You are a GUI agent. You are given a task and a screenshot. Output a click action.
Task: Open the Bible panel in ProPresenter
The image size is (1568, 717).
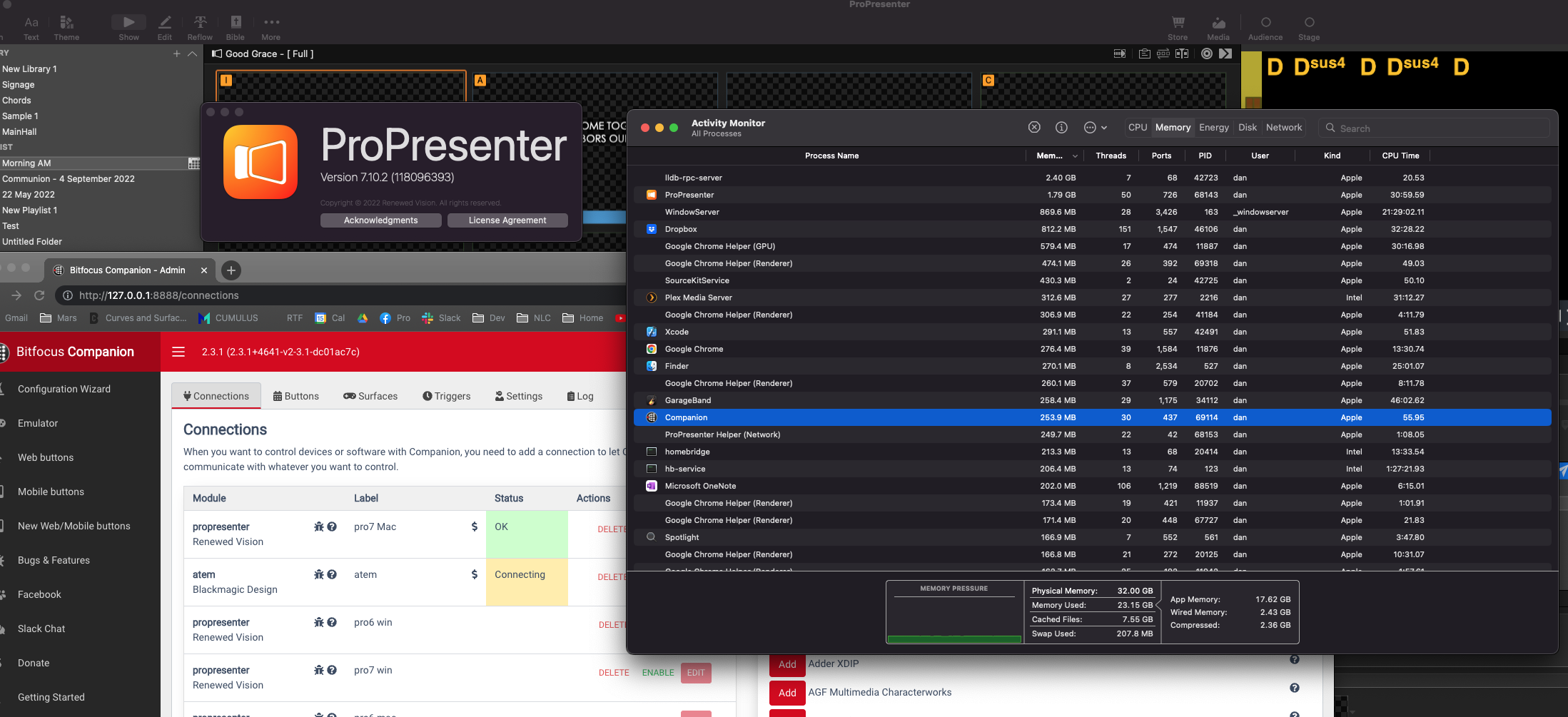coord(236,21)
